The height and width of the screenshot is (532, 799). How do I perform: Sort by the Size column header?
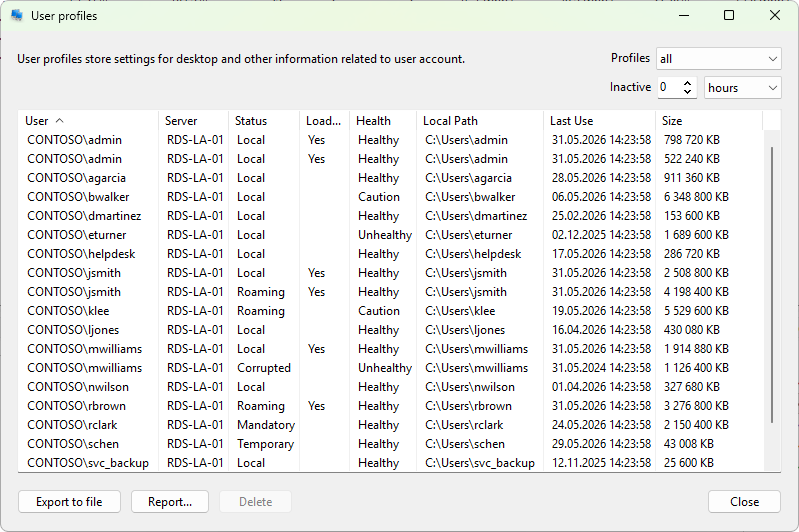click(709, 121)
